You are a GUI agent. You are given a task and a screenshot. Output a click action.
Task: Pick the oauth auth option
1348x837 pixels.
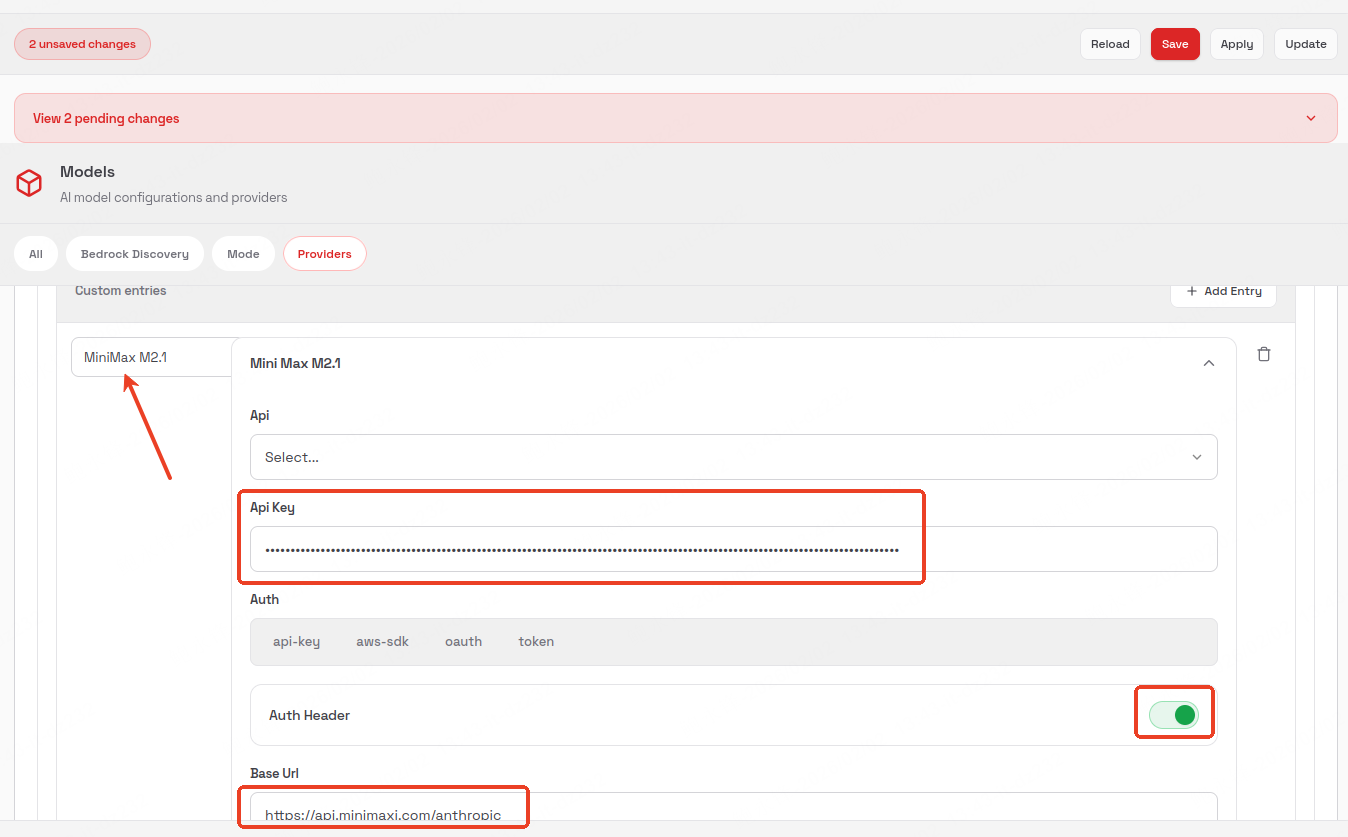point(463,642)
